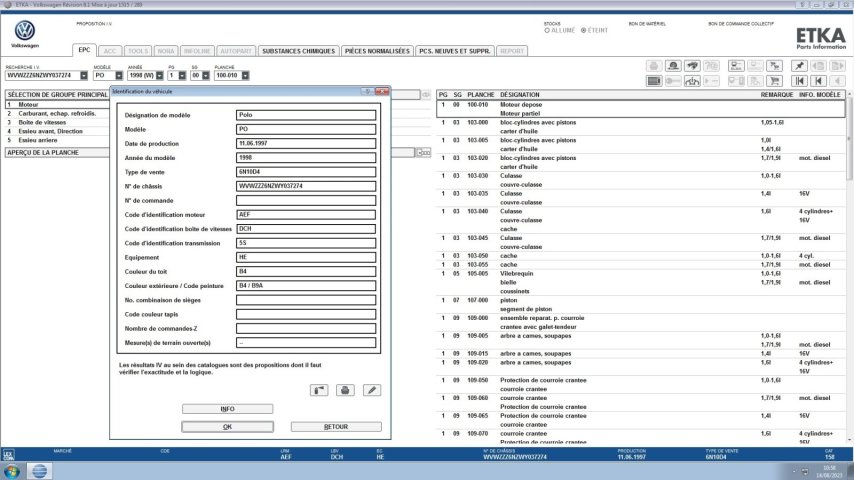Click the INFO button in dialog
The width and height of the screenshot is (854, 480).
pyautogui.click(x=227, y=409)
